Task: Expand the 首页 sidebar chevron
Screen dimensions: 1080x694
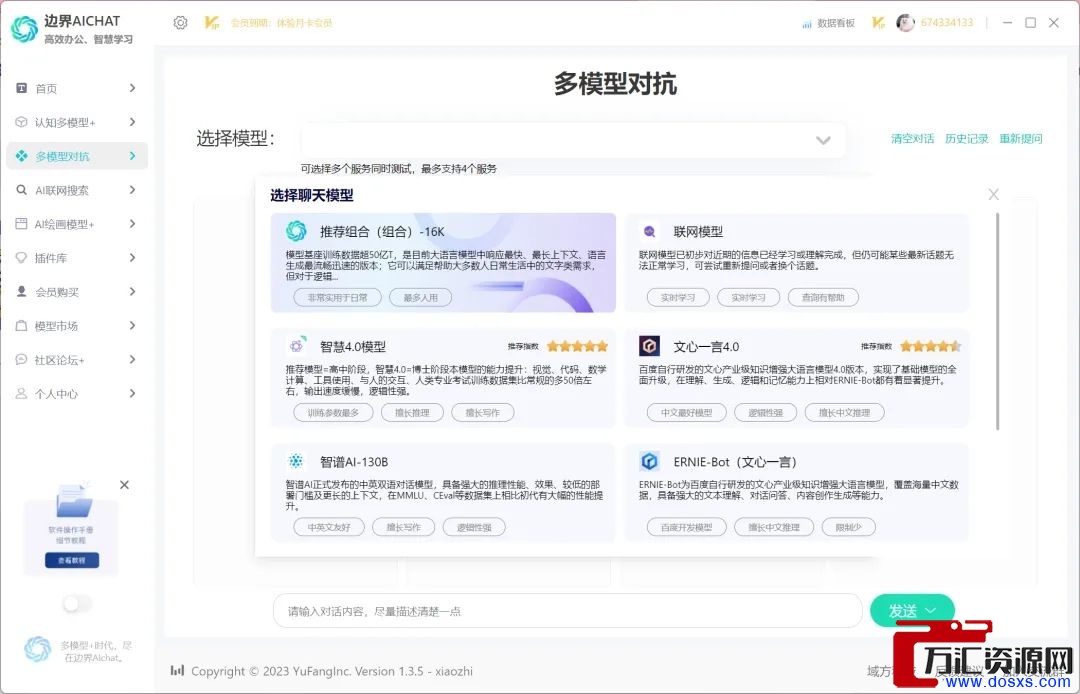Action: [x=132, y=88]
